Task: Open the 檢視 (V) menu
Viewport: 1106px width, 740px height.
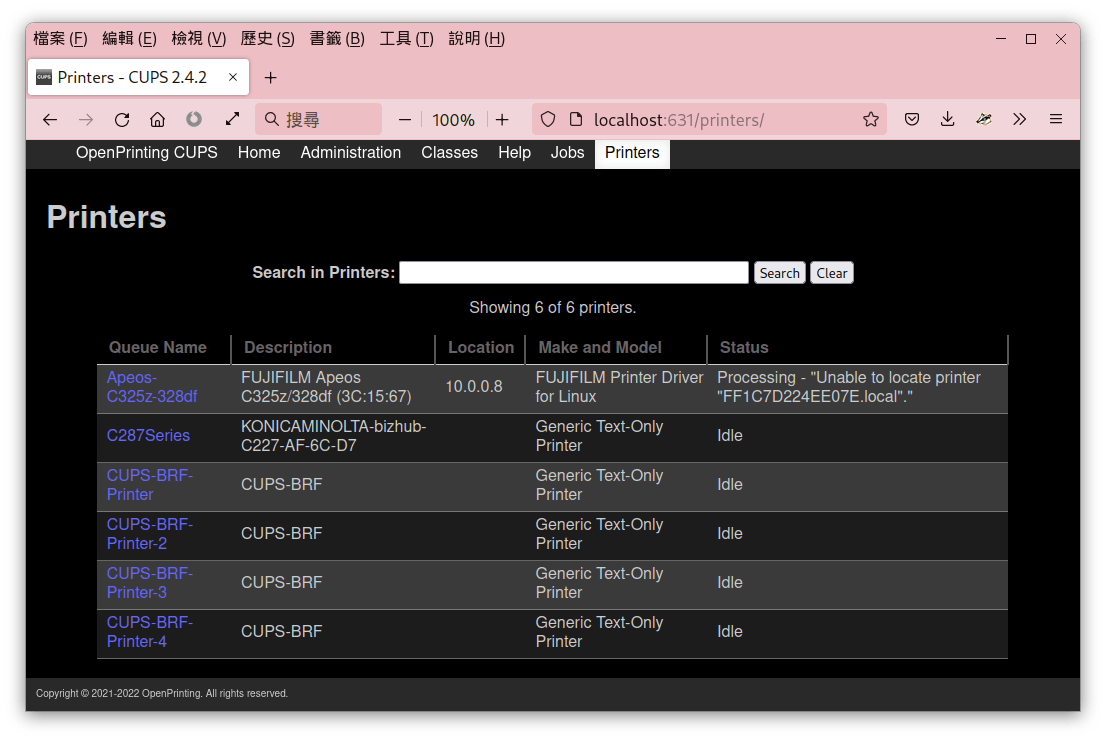Action: point(198,39)
